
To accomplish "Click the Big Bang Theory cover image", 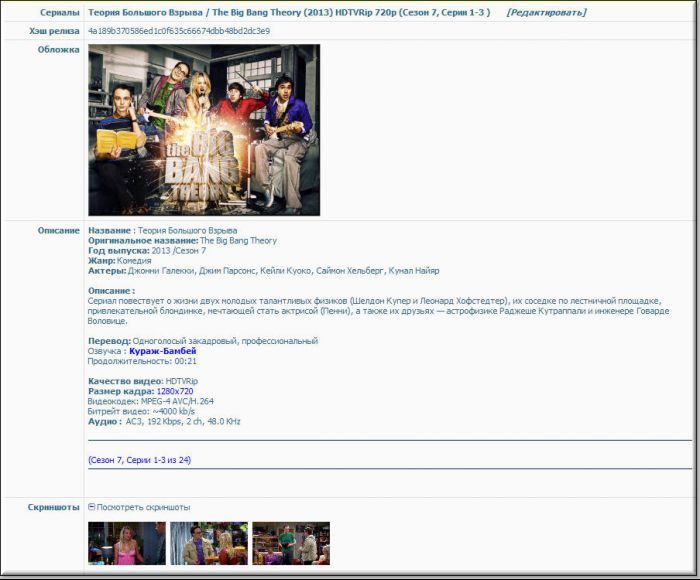I will point(204,130).
